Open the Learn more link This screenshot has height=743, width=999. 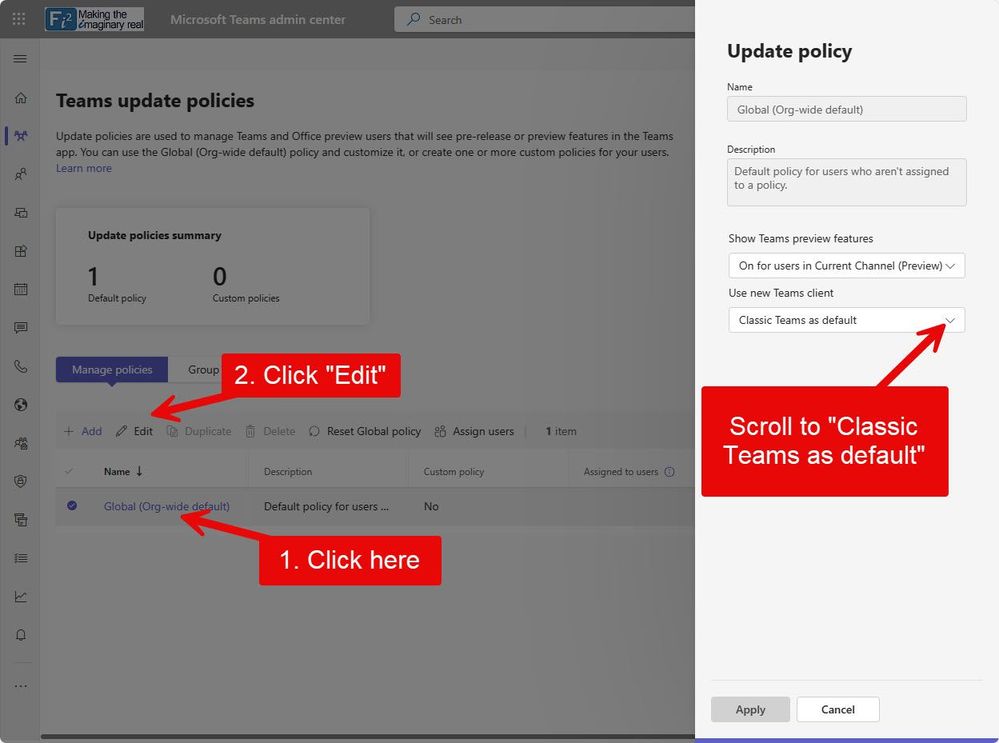(x=83, y=168)
